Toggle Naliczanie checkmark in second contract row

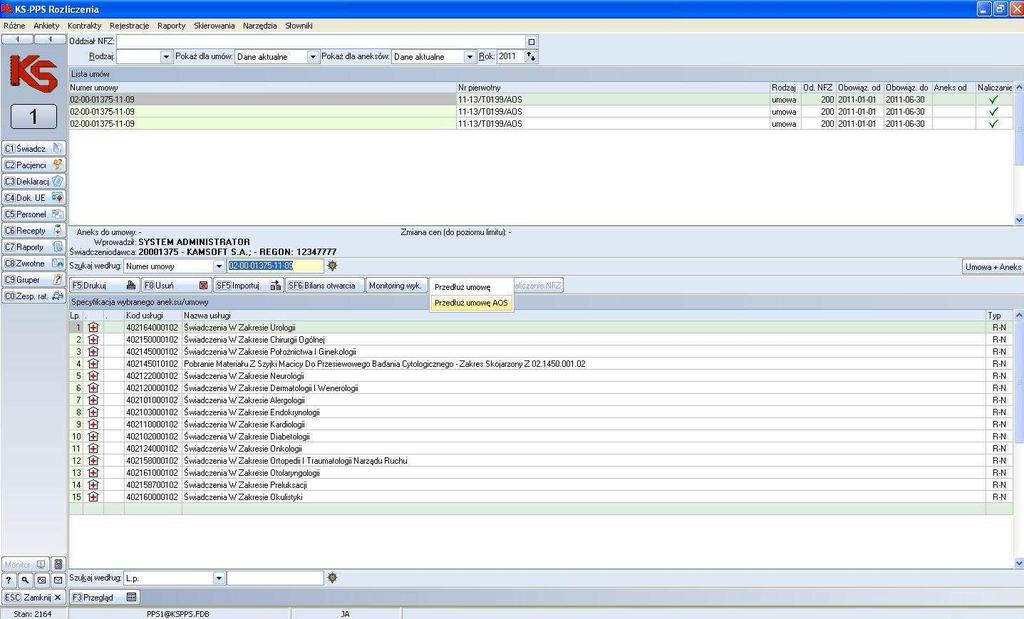[993, 112]
